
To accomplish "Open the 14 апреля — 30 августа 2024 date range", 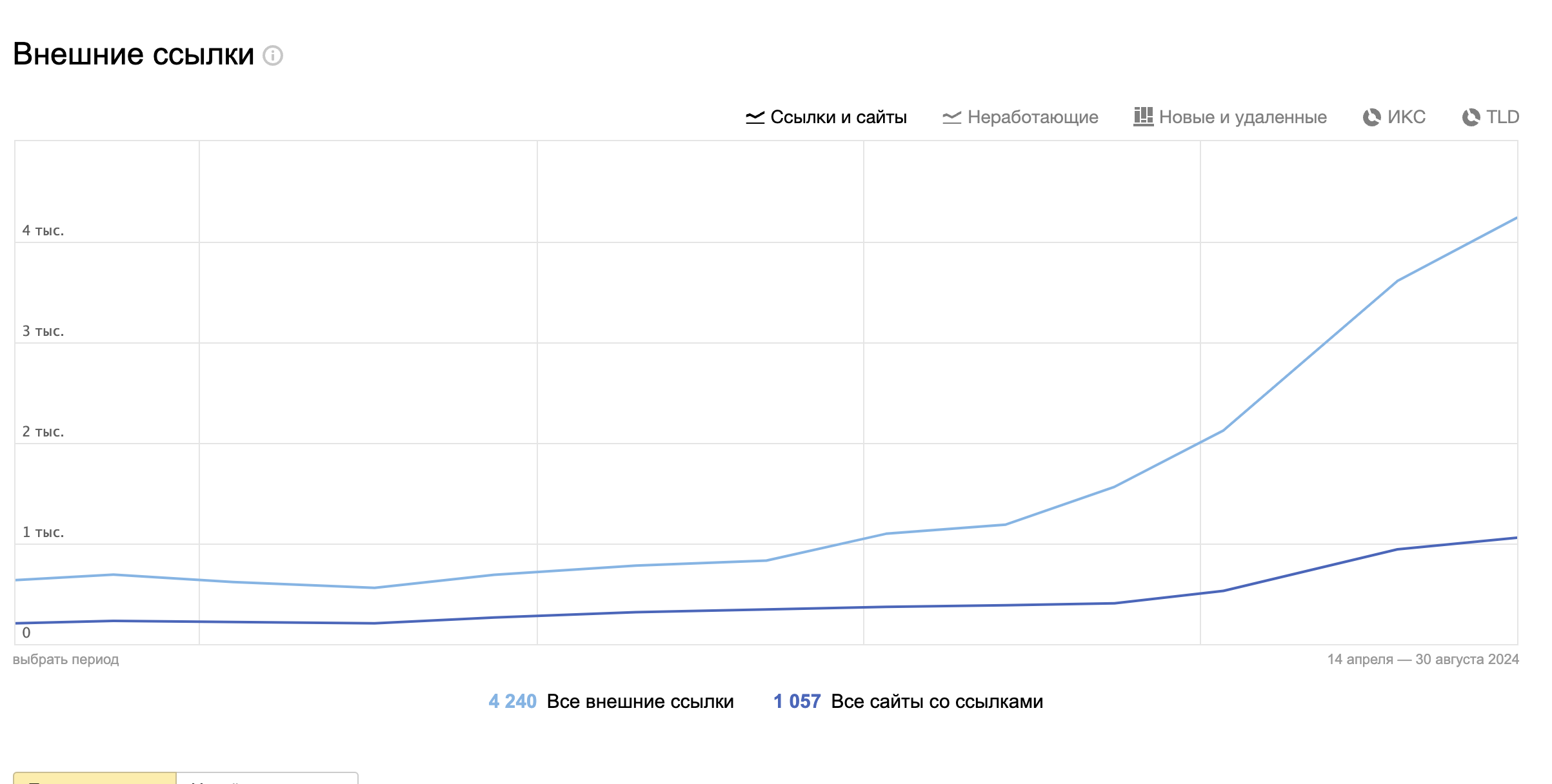I will [1422, 660].
